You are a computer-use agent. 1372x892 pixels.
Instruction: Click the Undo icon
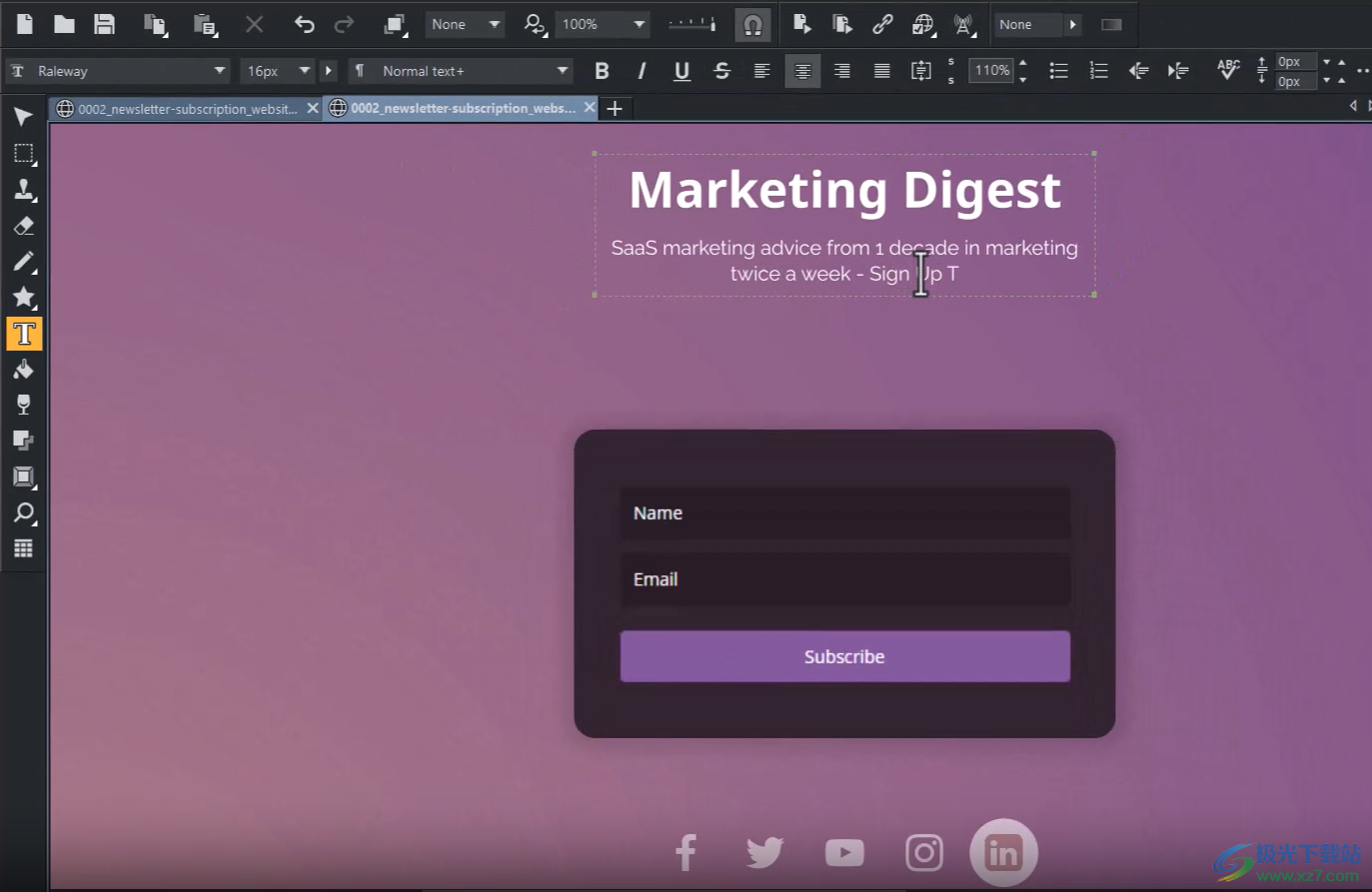coord(304,24)
